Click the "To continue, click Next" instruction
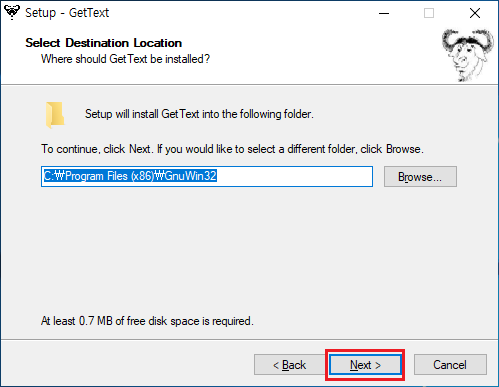 coord(232,149)
